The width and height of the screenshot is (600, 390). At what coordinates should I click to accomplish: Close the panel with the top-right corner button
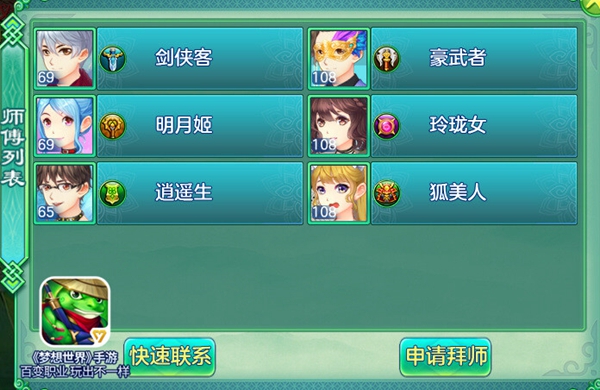(591, 5)
